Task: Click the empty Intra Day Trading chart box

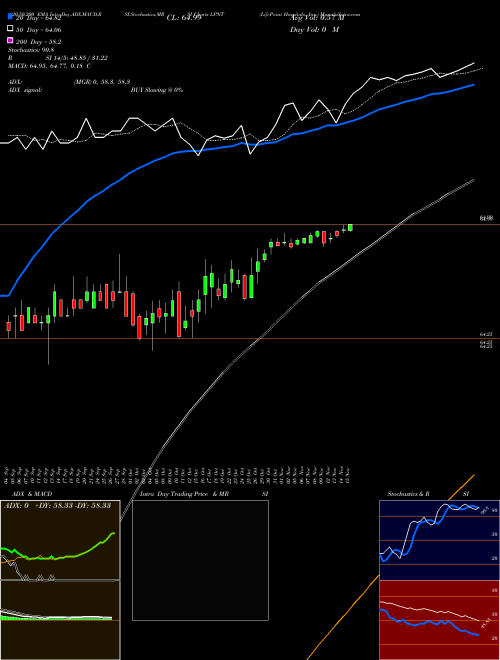Action: 200,560
